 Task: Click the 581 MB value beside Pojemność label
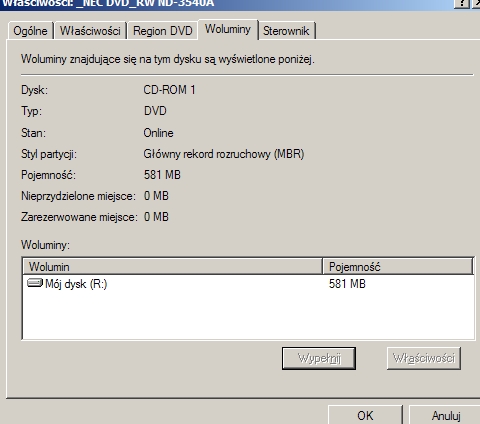[x=162, y=175]
